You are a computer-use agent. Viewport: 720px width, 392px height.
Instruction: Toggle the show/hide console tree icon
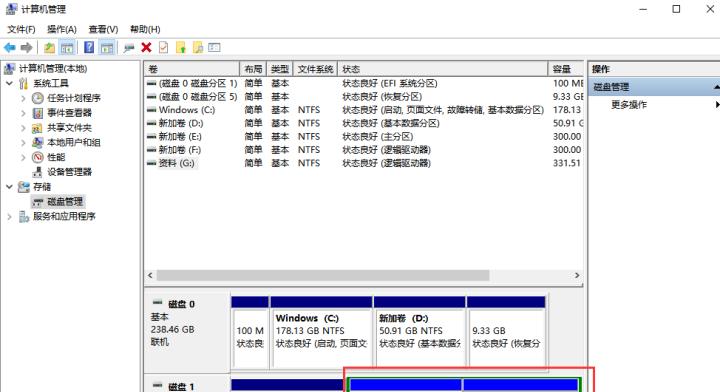pos(67,47)
